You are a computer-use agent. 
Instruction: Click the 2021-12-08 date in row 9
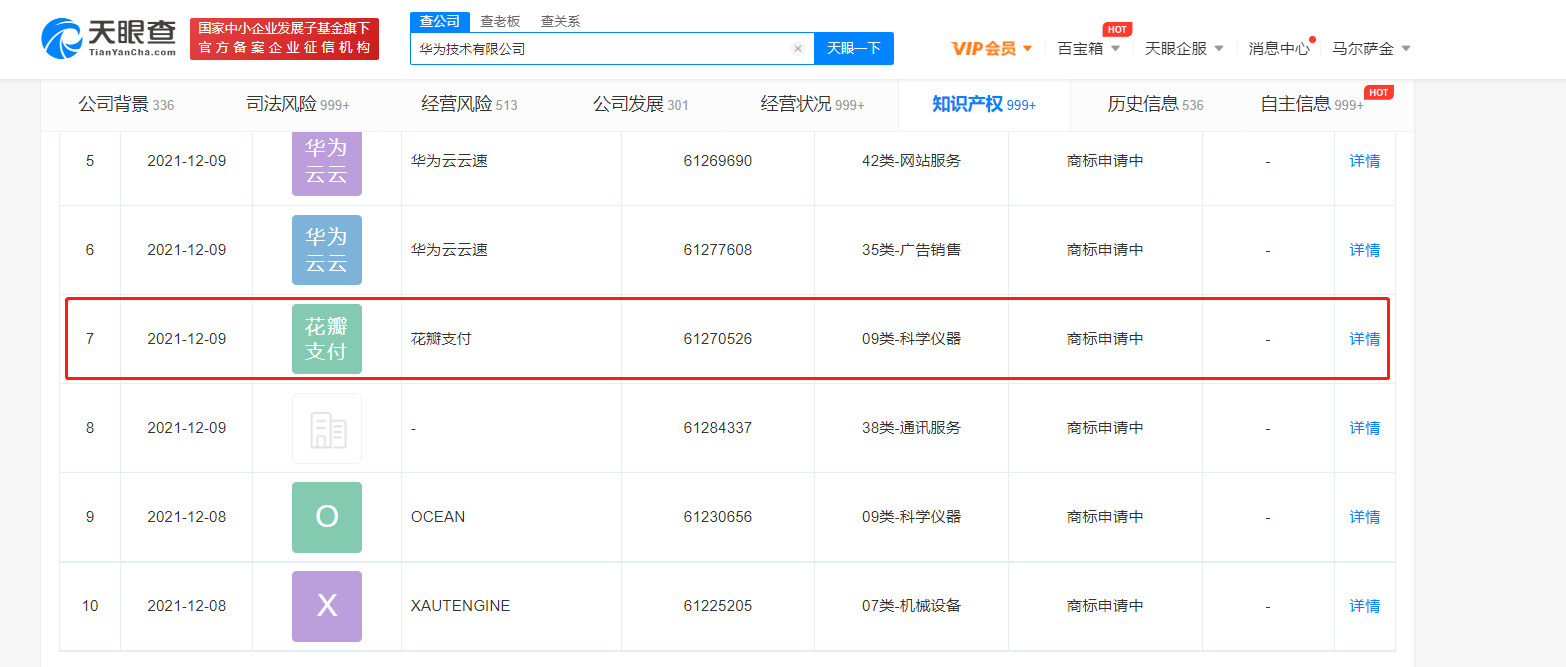pyautogui.click(x=186, y=517)
